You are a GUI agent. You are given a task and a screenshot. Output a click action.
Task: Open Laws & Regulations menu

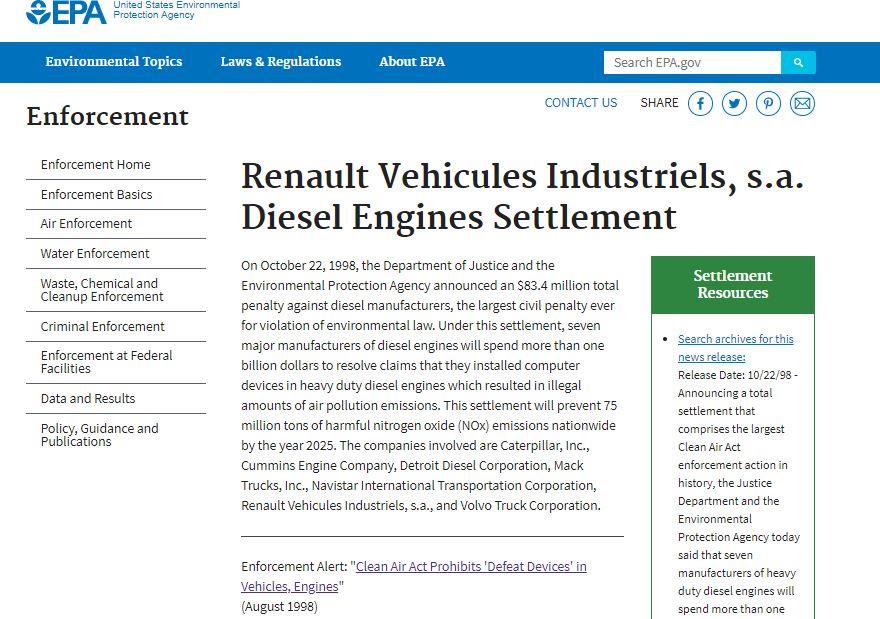[x=281, y=62]
